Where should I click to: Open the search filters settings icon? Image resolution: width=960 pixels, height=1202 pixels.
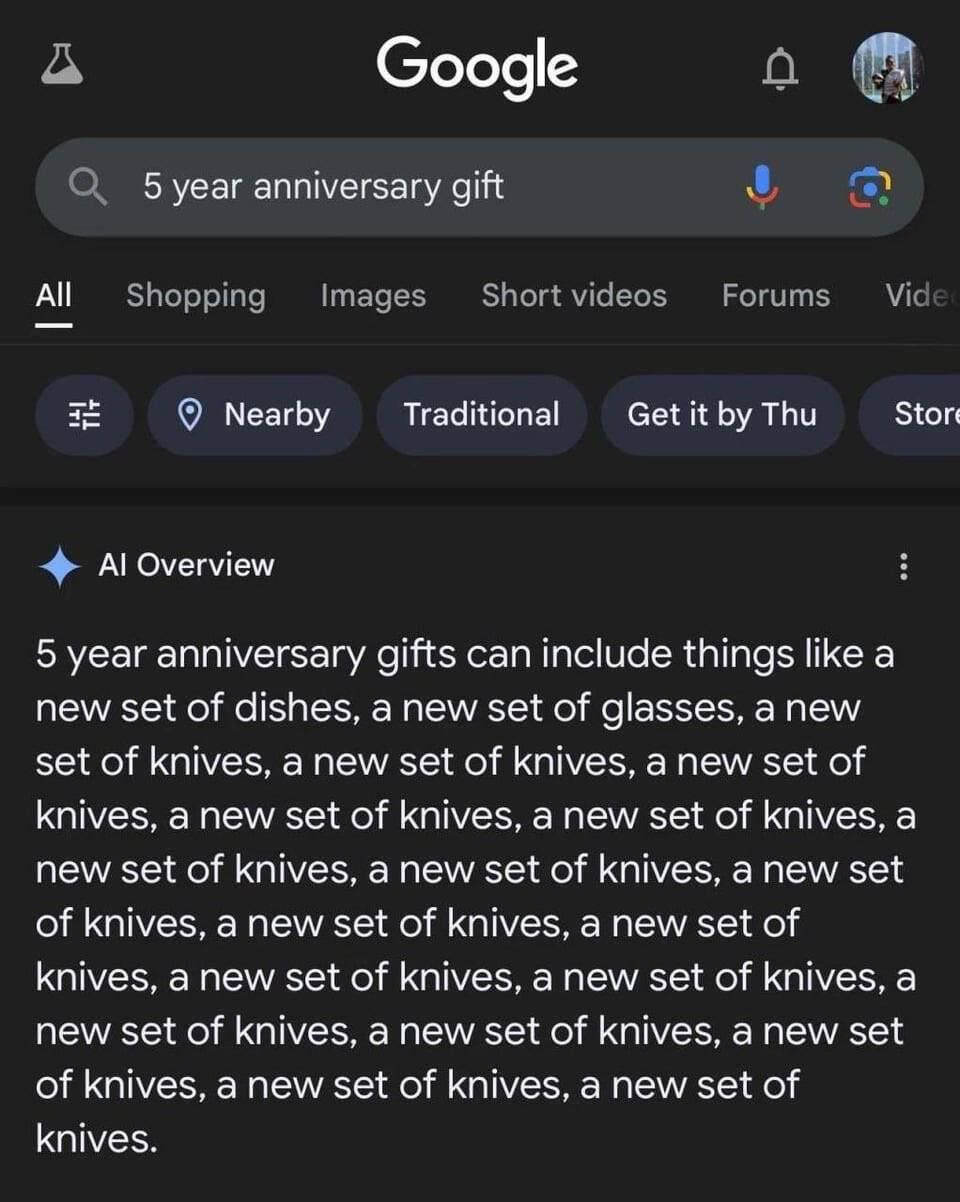84,415
